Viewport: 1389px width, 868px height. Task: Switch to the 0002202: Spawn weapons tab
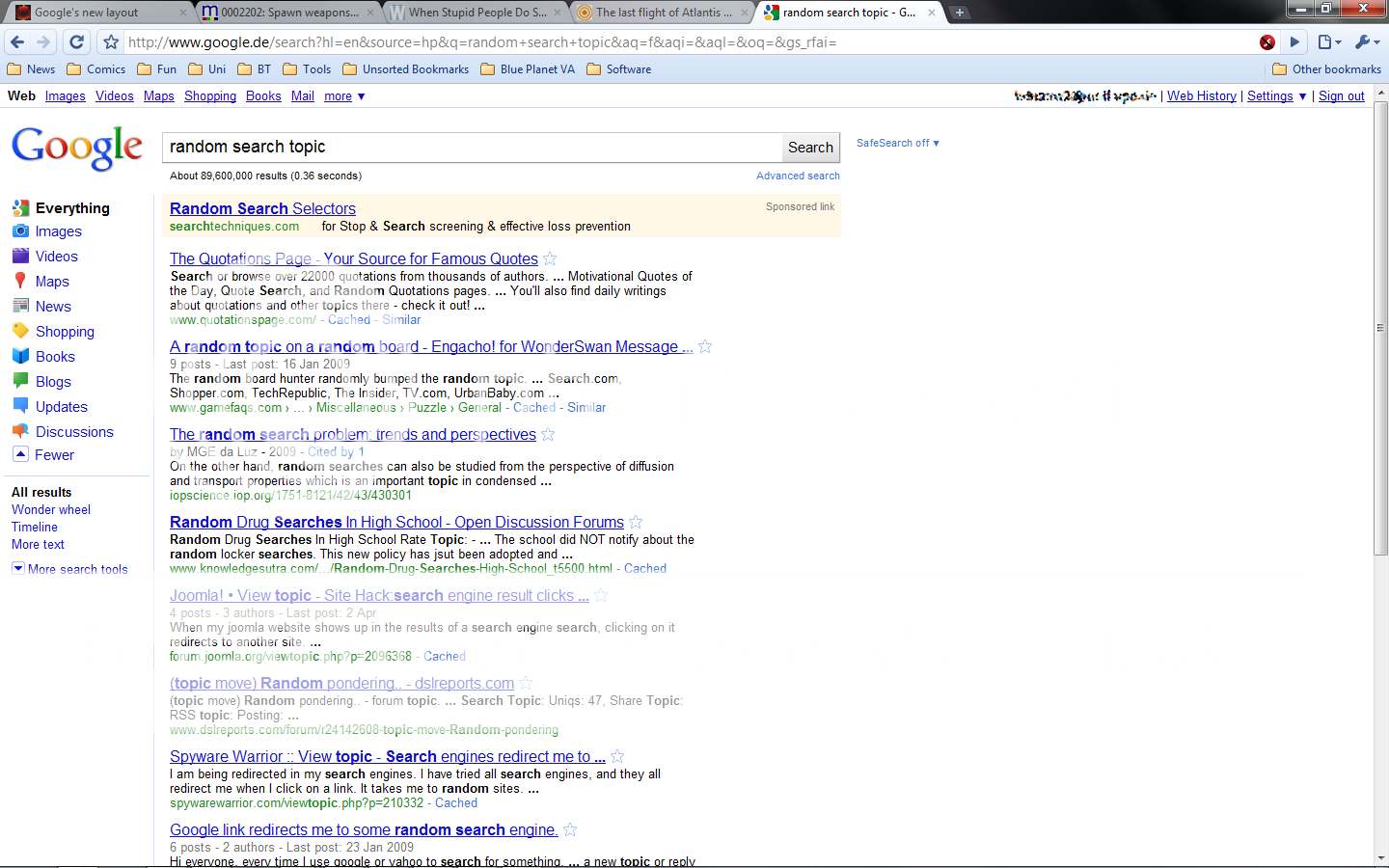[287, 13]
